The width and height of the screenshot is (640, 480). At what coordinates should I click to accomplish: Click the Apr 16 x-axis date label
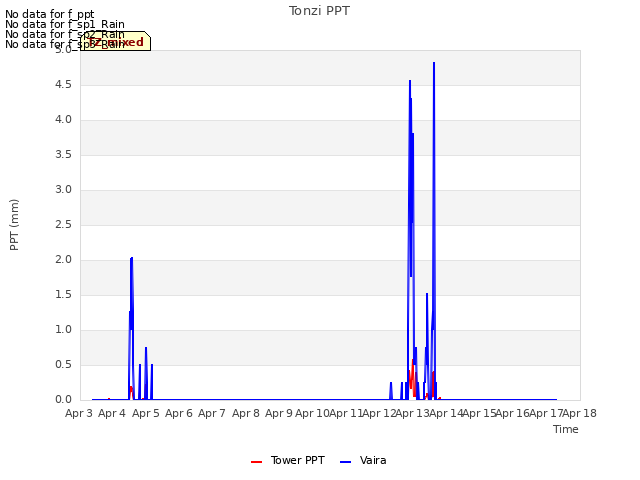(513, 413)
